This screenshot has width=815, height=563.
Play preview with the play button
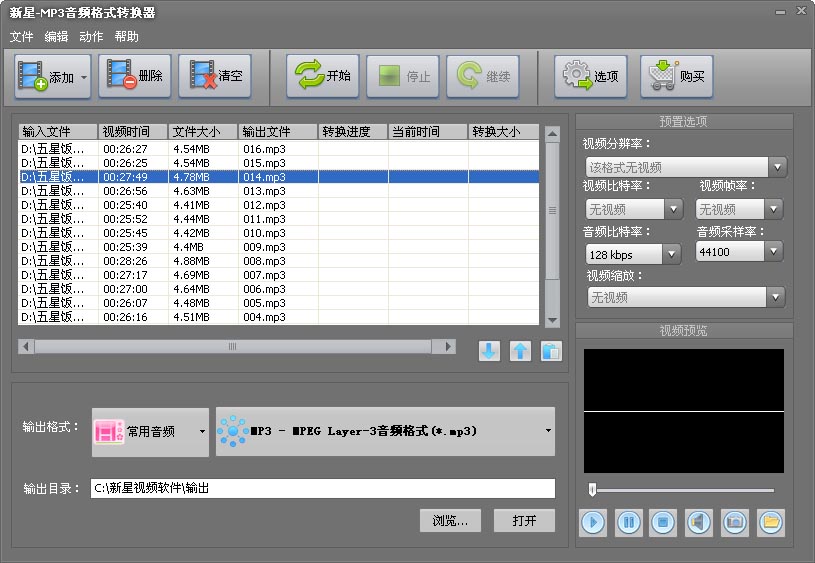point(593,522)
